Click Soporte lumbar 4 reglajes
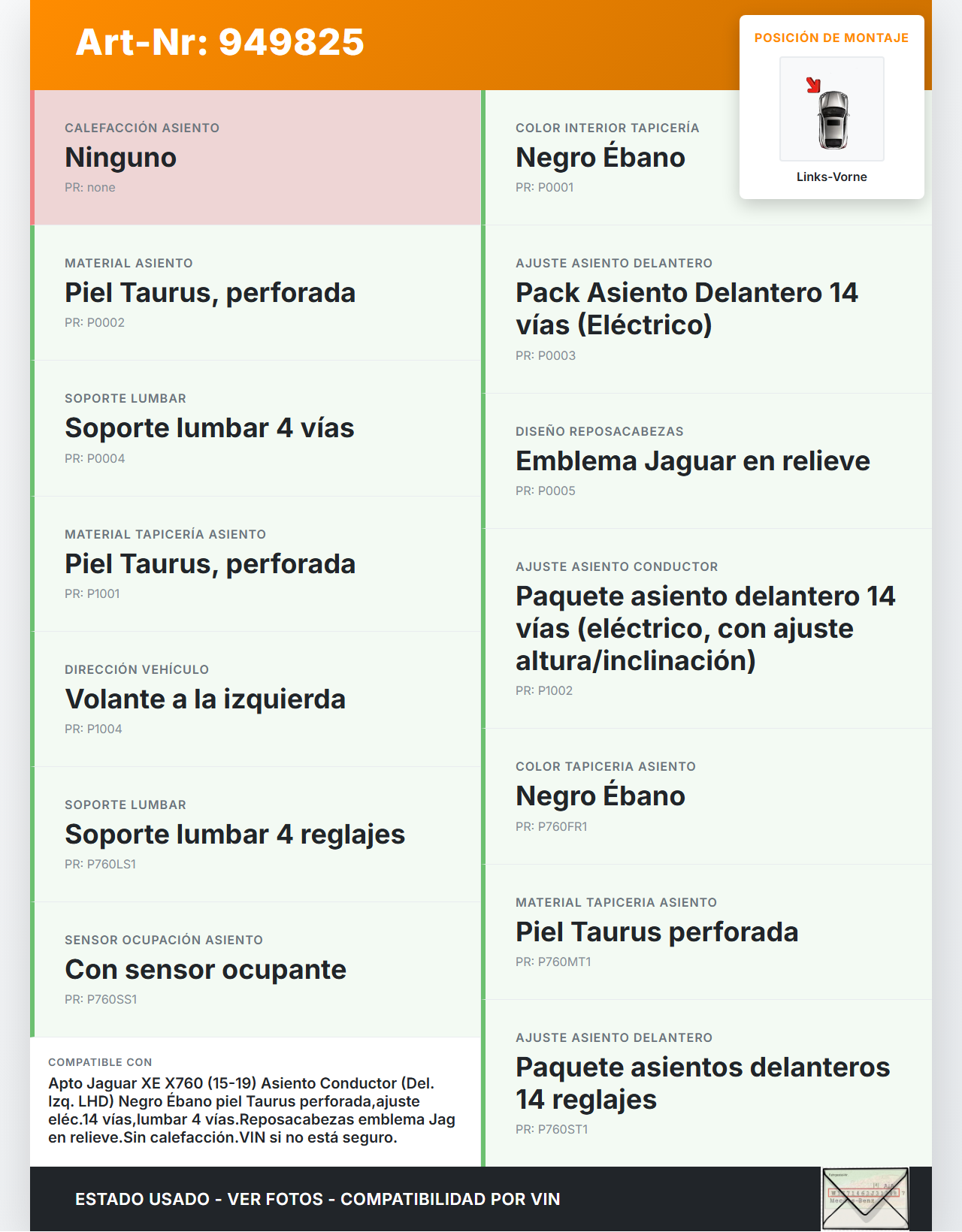 234,835
